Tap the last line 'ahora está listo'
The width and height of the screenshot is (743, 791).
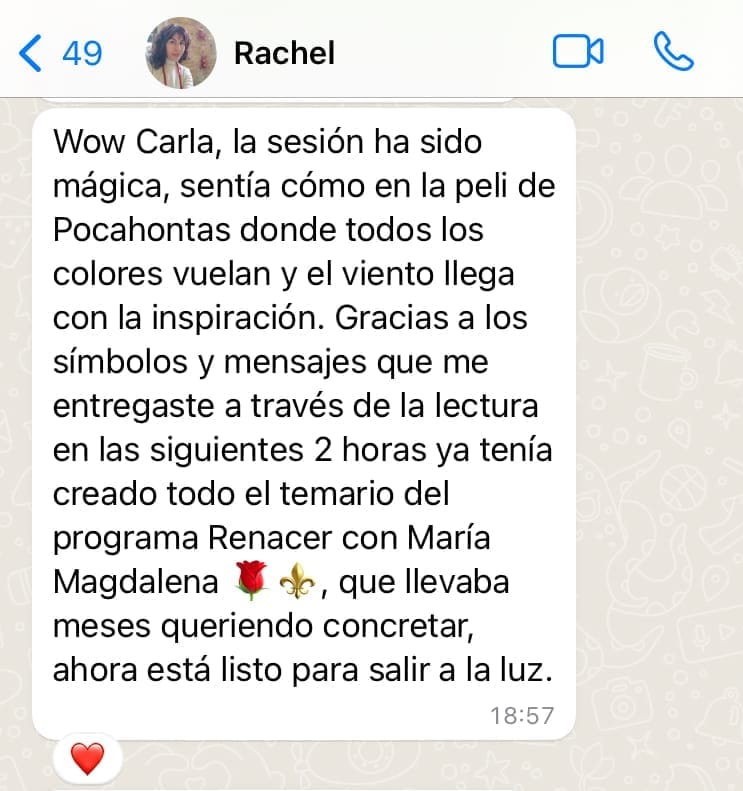pyautogui.click(x=303, y=670)
